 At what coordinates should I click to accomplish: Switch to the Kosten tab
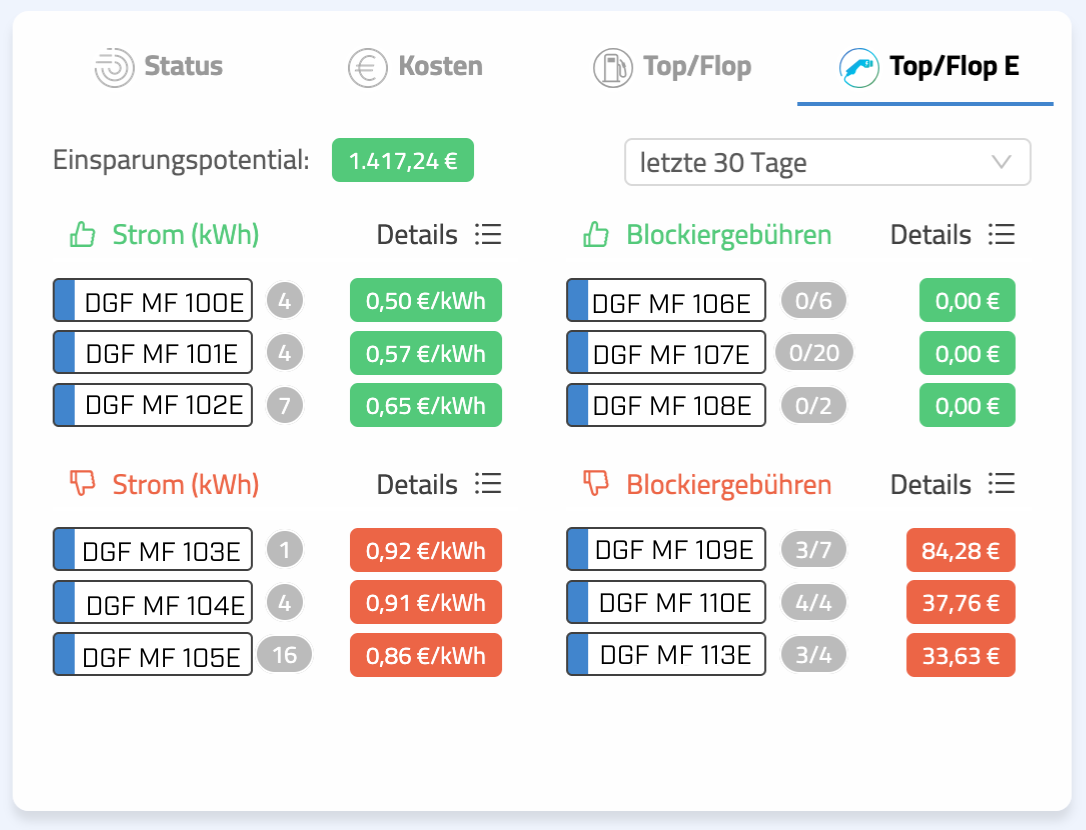click(x=440, y=68)
